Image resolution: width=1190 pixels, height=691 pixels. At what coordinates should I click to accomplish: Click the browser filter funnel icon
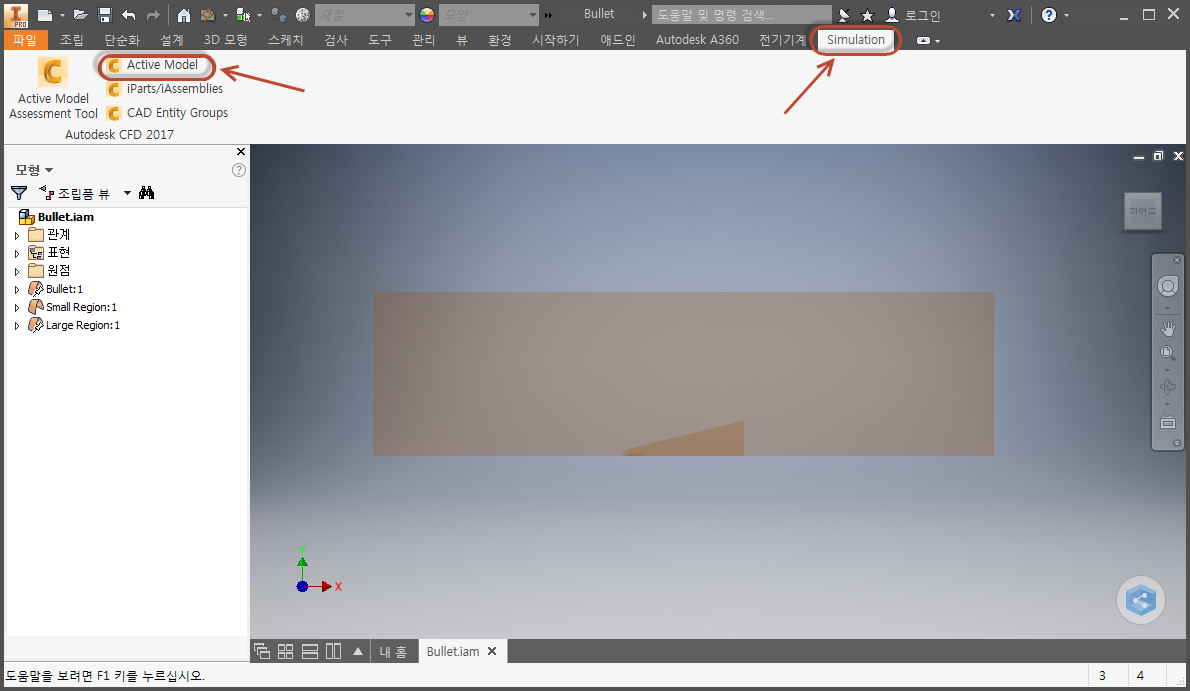(x=19, y=193)
